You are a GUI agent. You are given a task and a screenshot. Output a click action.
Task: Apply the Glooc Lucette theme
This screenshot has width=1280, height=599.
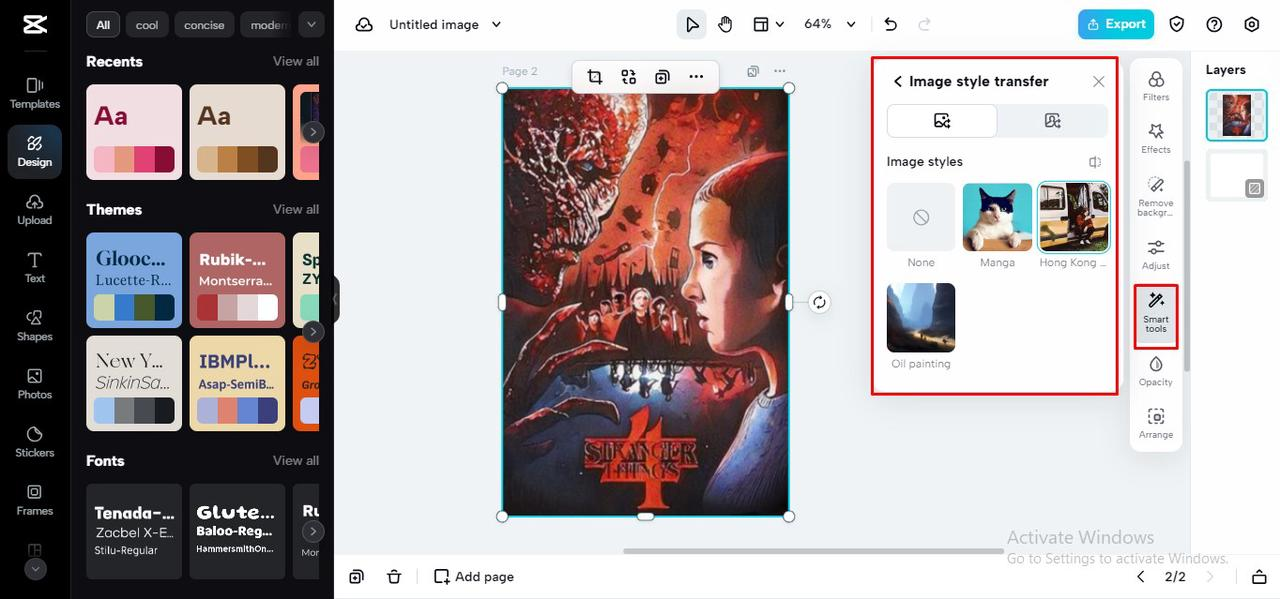134,280
